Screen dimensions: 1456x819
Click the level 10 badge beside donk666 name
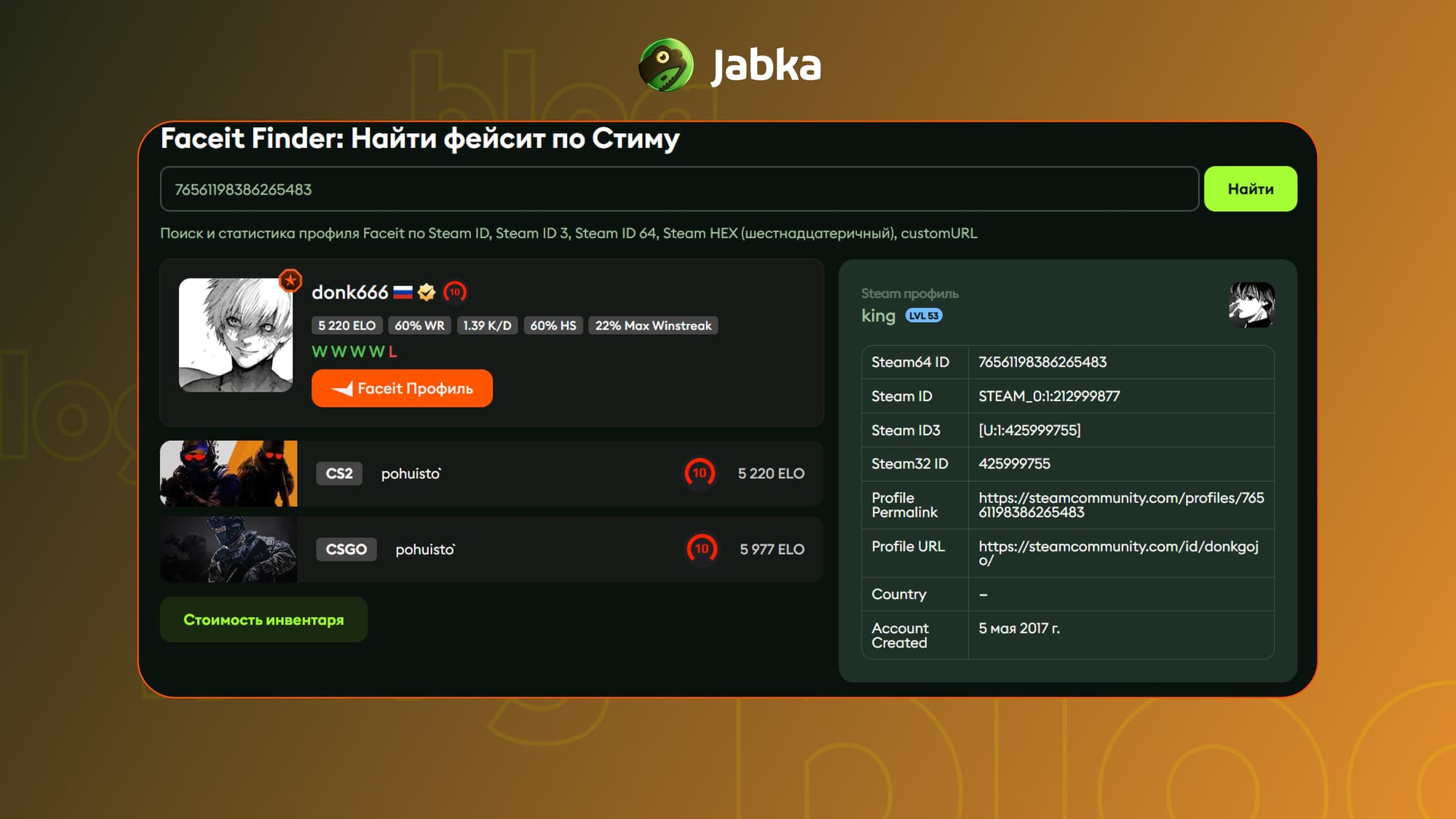(x=455, y=292)
